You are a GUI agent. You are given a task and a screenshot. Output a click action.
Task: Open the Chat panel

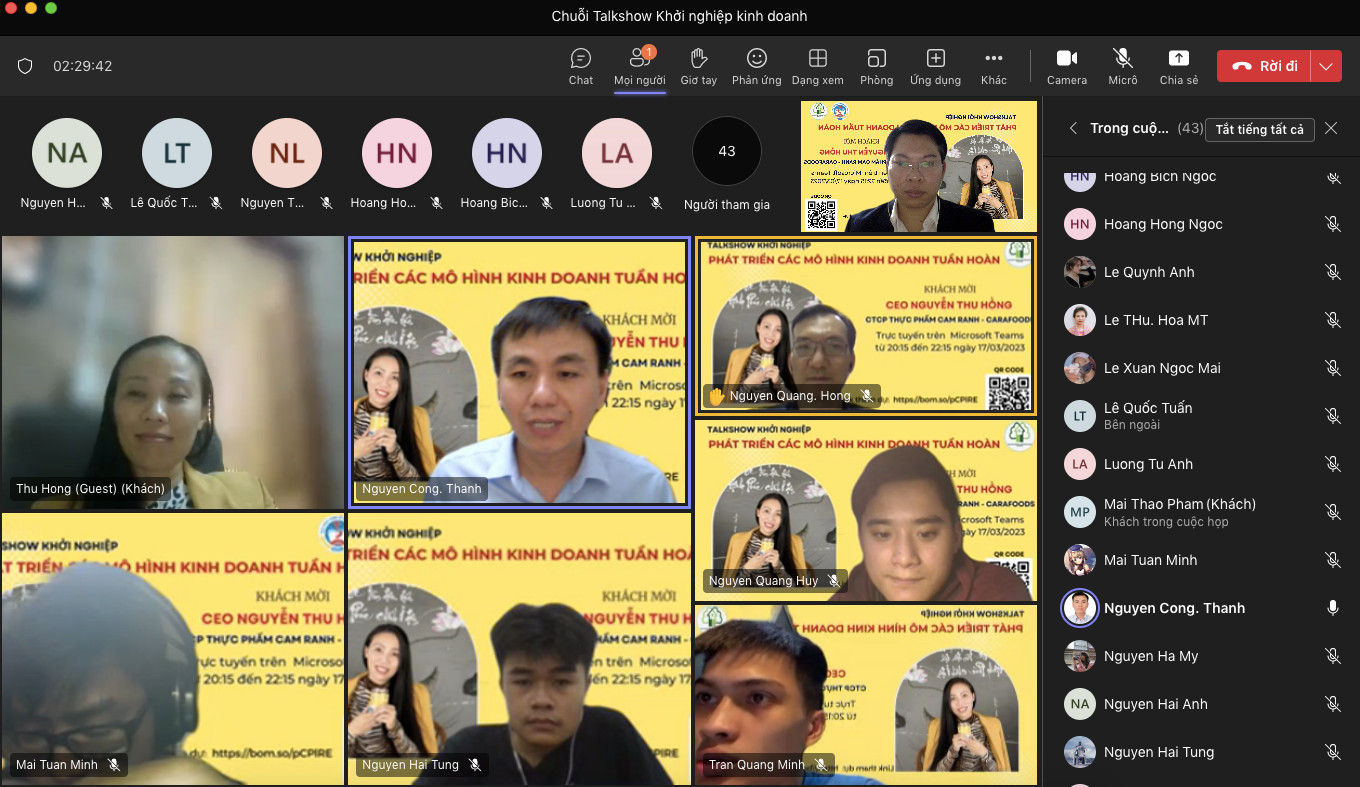[x=581, y=65]
